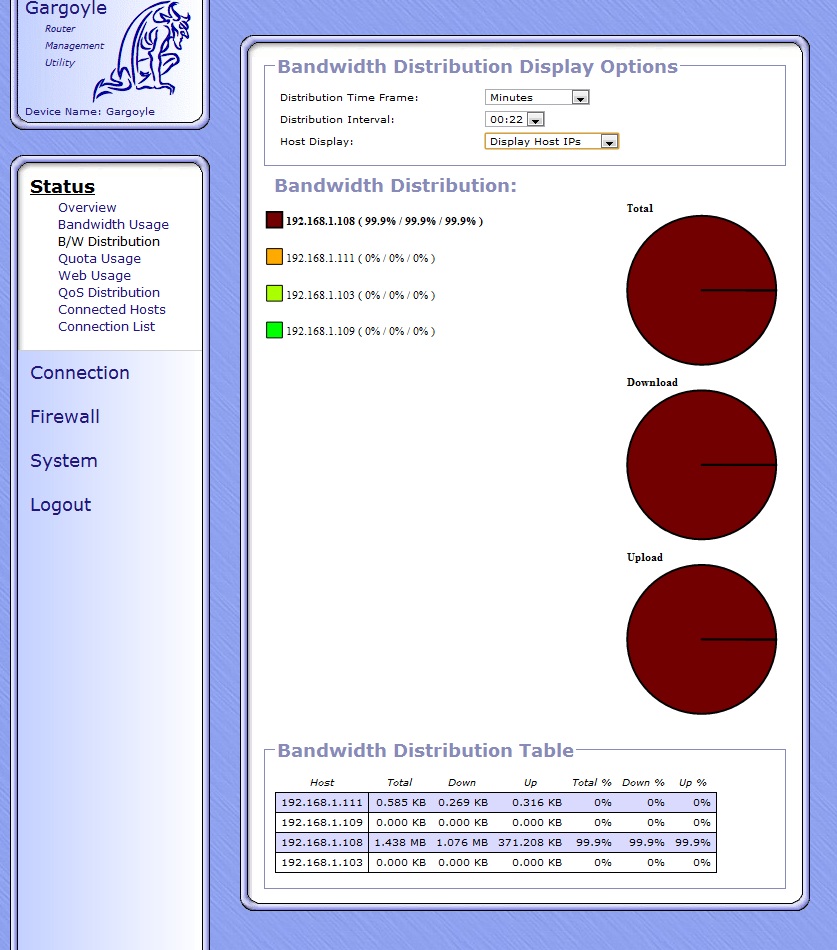The height and width of the screenshot is (950, 837).
Task: Click the orange swatch for 192.168.1.111
Action: (275, 257)
